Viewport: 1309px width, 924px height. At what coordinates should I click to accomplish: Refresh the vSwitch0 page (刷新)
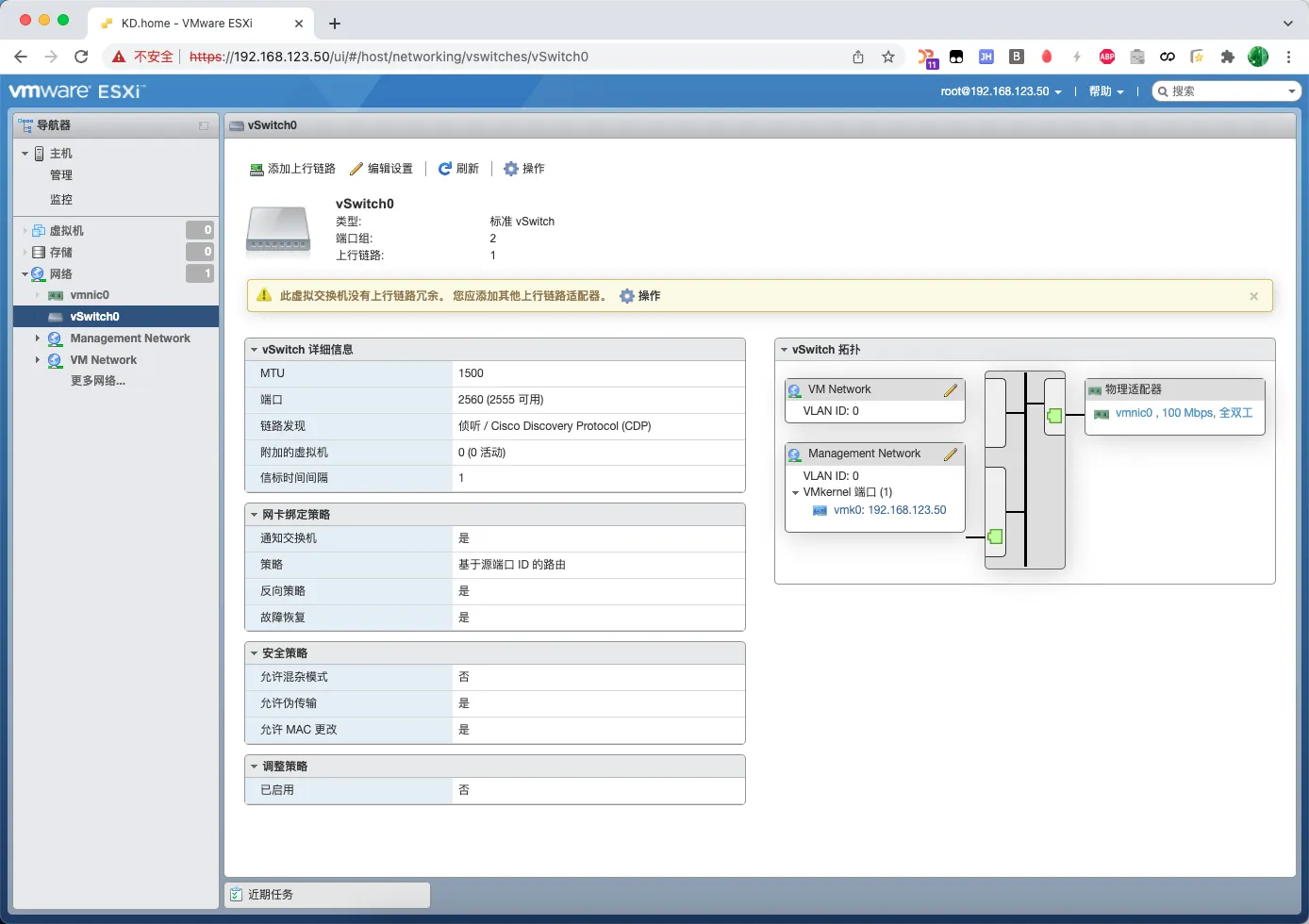click(458, 169)
